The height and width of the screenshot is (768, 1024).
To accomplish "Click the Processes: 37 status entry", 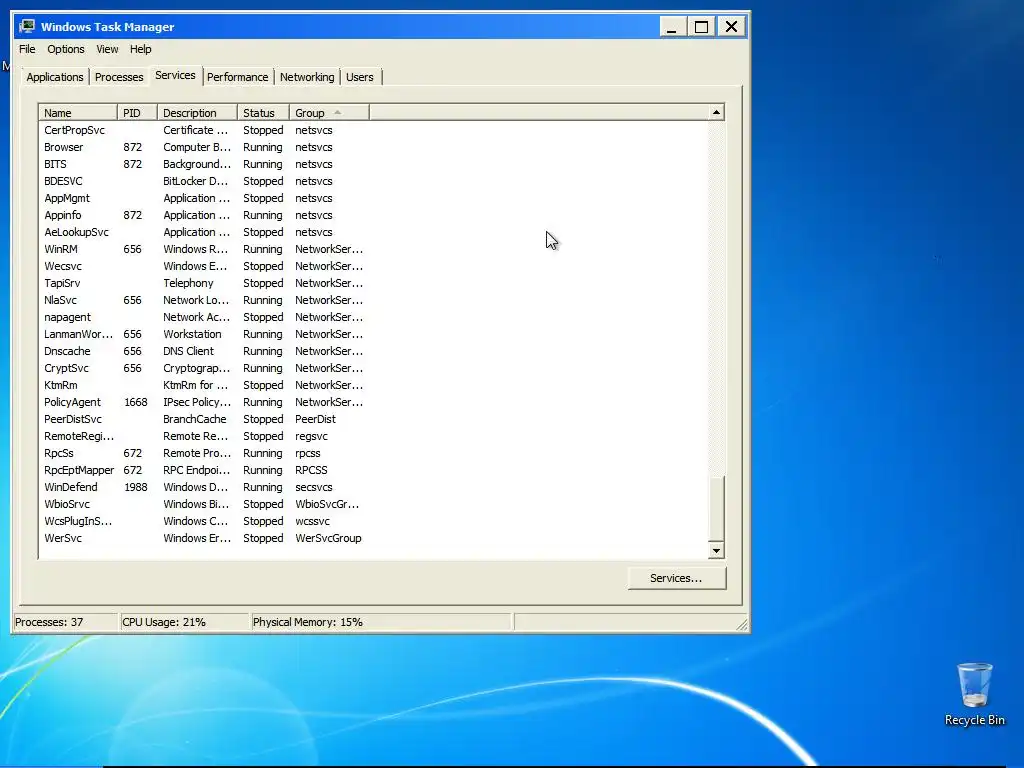I will coord(65,622).
